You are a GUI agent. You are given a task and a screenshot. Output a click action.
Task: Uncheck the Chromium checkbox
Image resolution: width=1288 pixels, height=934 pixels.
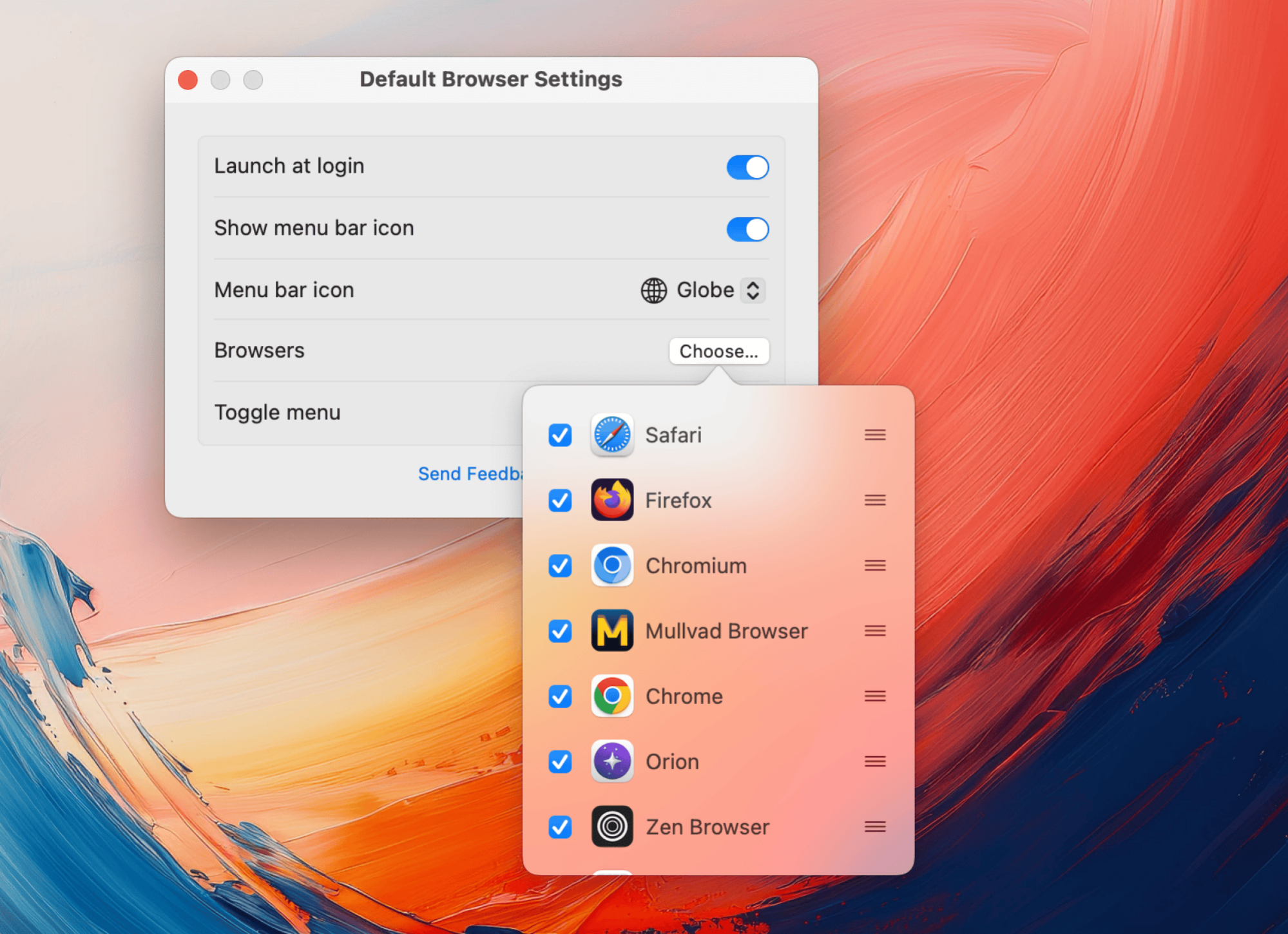pos(560,566)
